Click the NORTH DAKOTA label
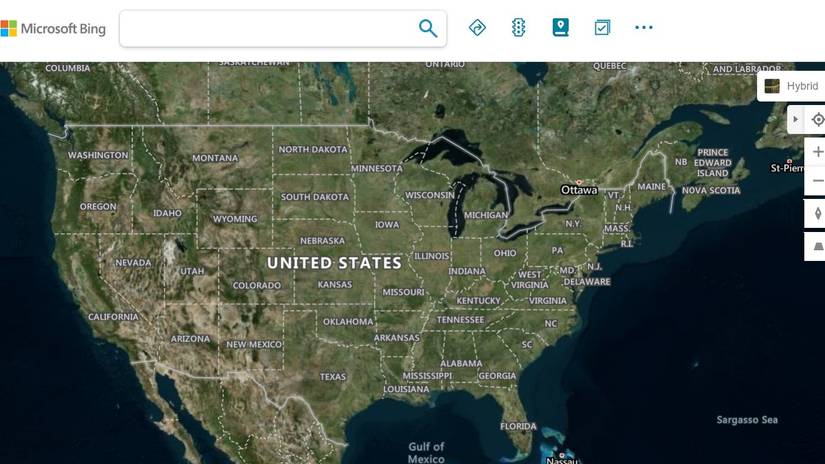Screen dimensions: 825x464 [313, 149]
